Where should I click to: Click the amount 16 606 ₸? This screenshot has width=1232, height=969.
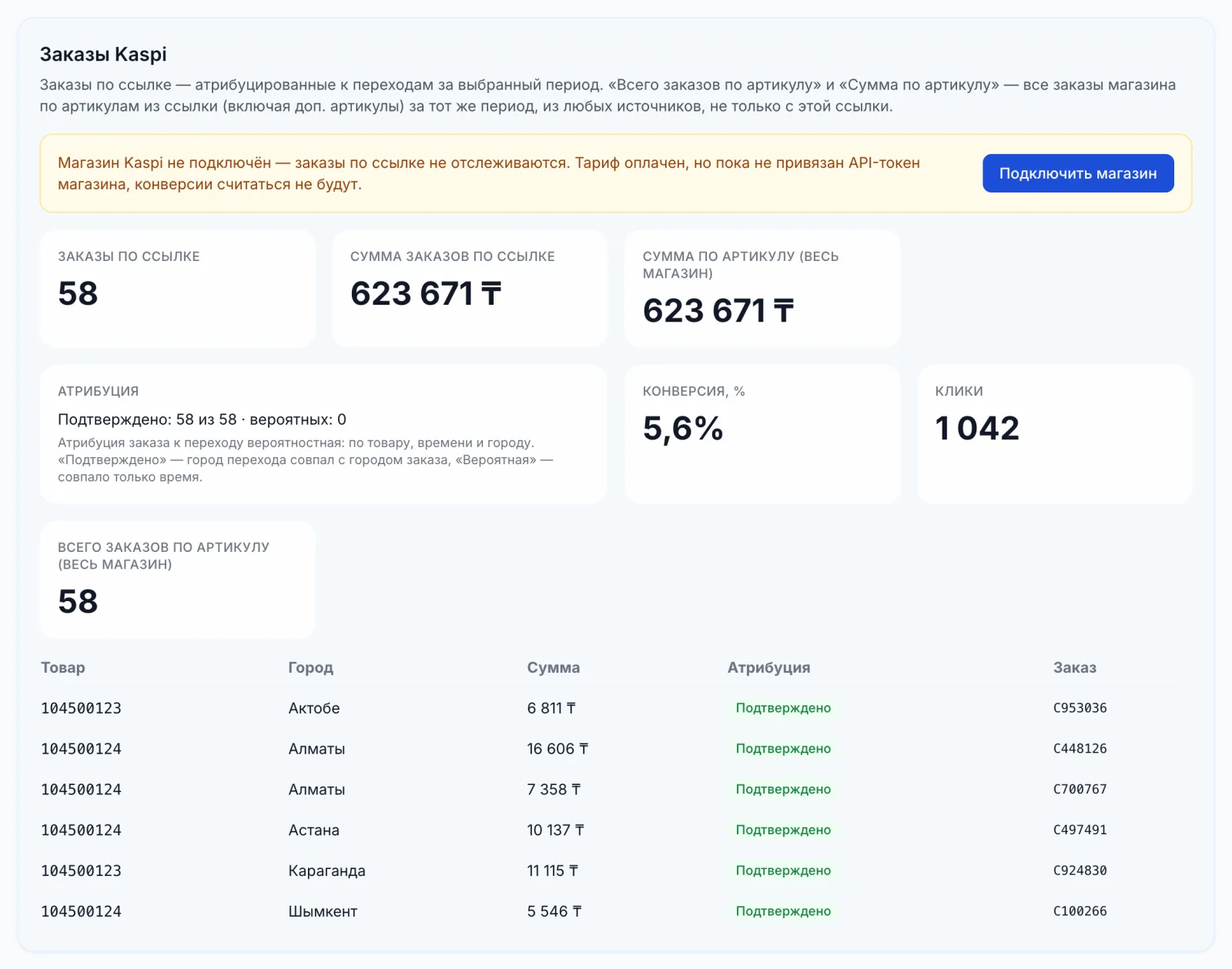tap(557, 749)
